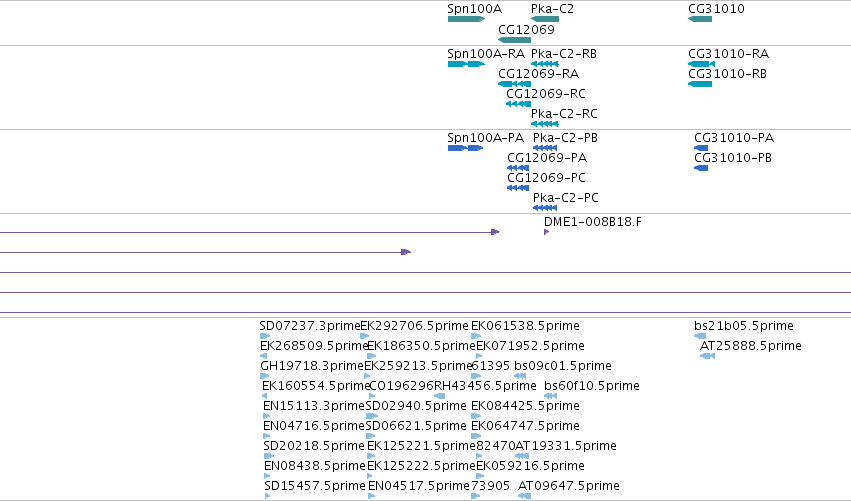Click the SD20218.5prime EST label
851x501 pixels.
point(314,446)
